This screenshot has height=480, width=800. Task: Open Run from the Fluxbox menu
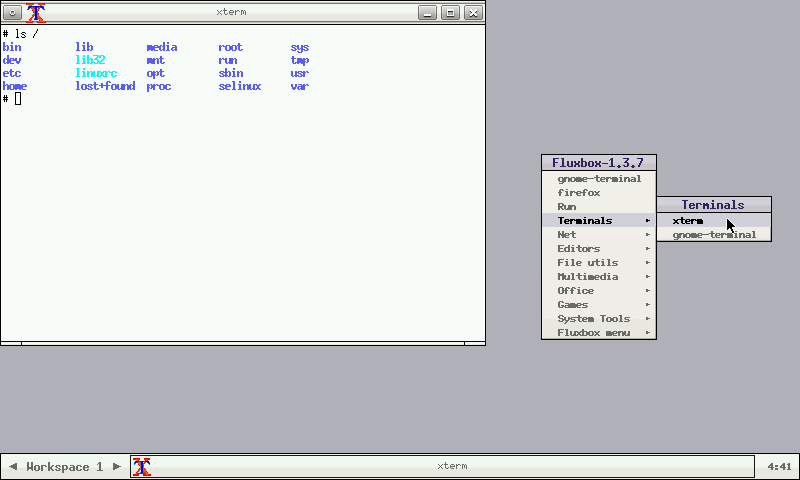599,207
